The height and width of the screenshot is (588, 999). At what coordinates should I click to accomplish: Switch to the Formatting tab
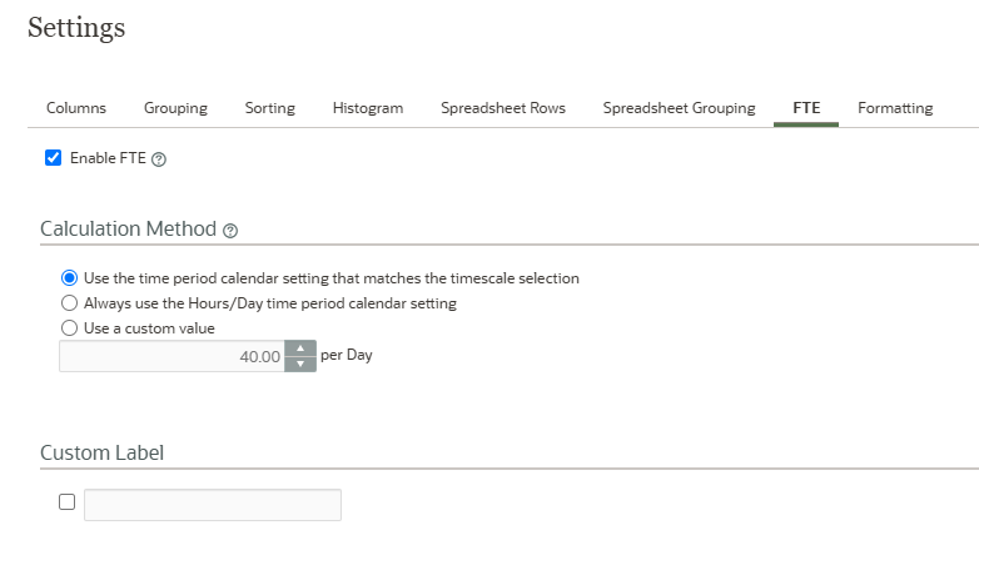895,108
